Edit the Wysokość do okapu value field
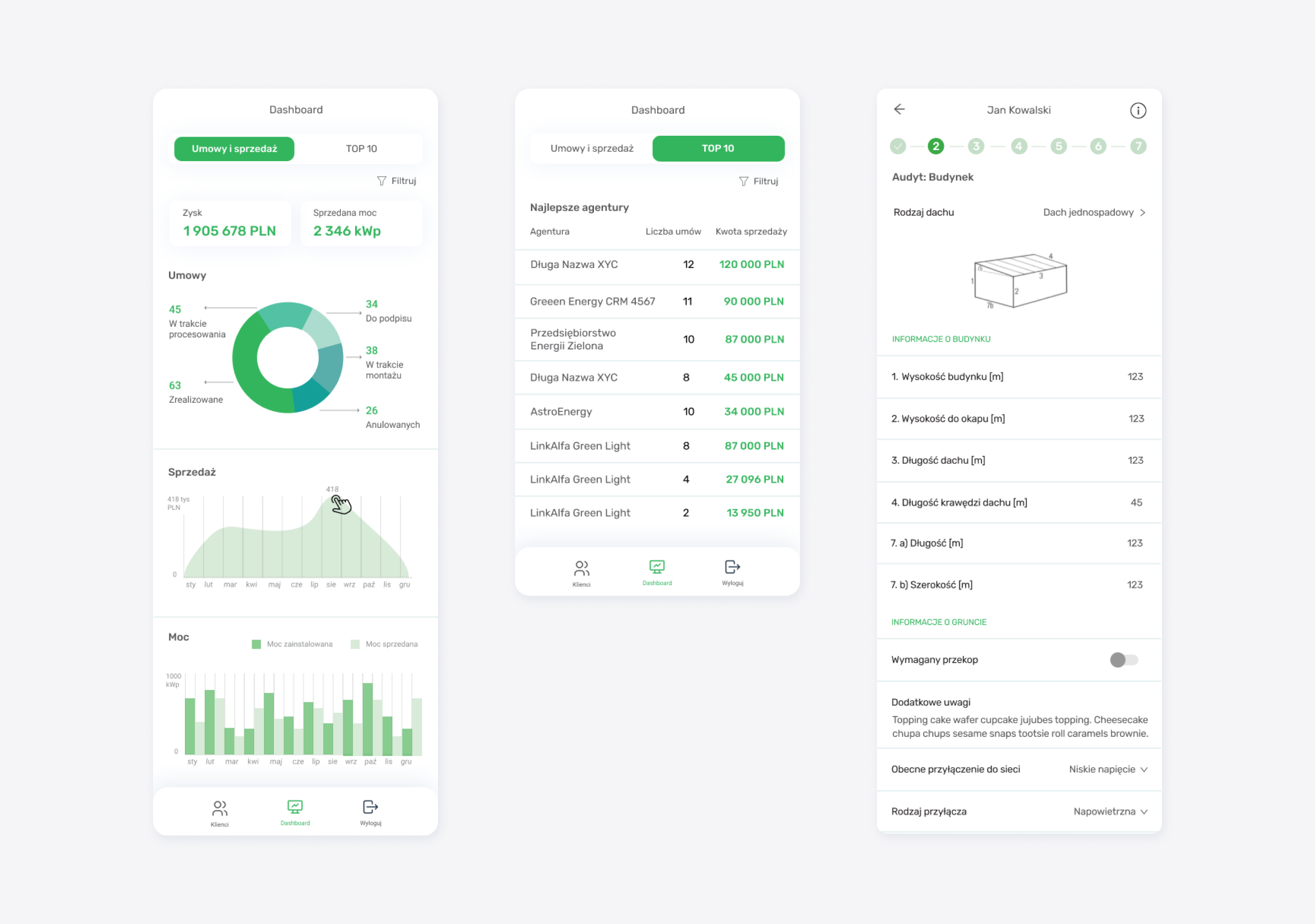Viewport: 1315px width, 924px height. coord(1136,419)
